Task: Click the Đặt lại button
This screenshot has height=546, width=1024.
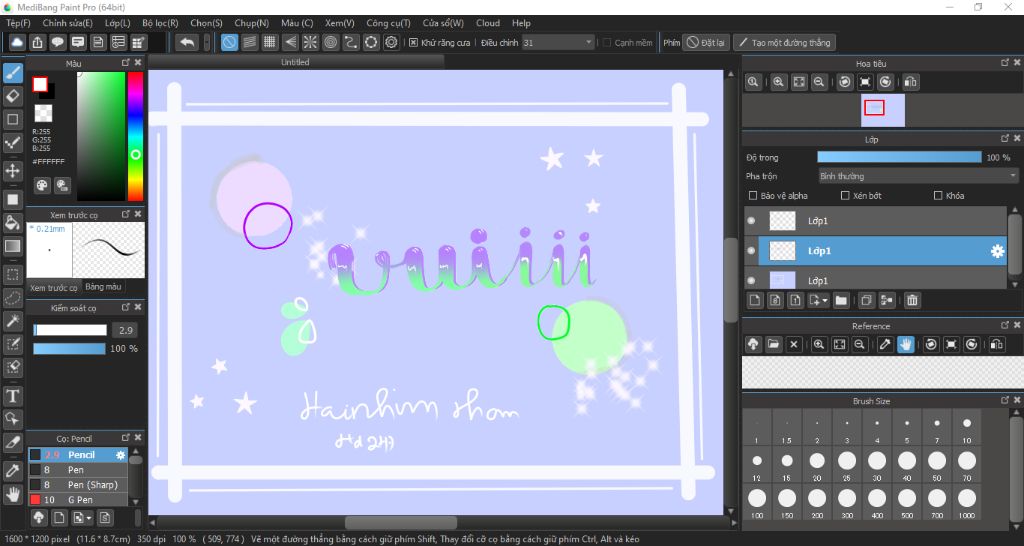Action: point(706,42)
